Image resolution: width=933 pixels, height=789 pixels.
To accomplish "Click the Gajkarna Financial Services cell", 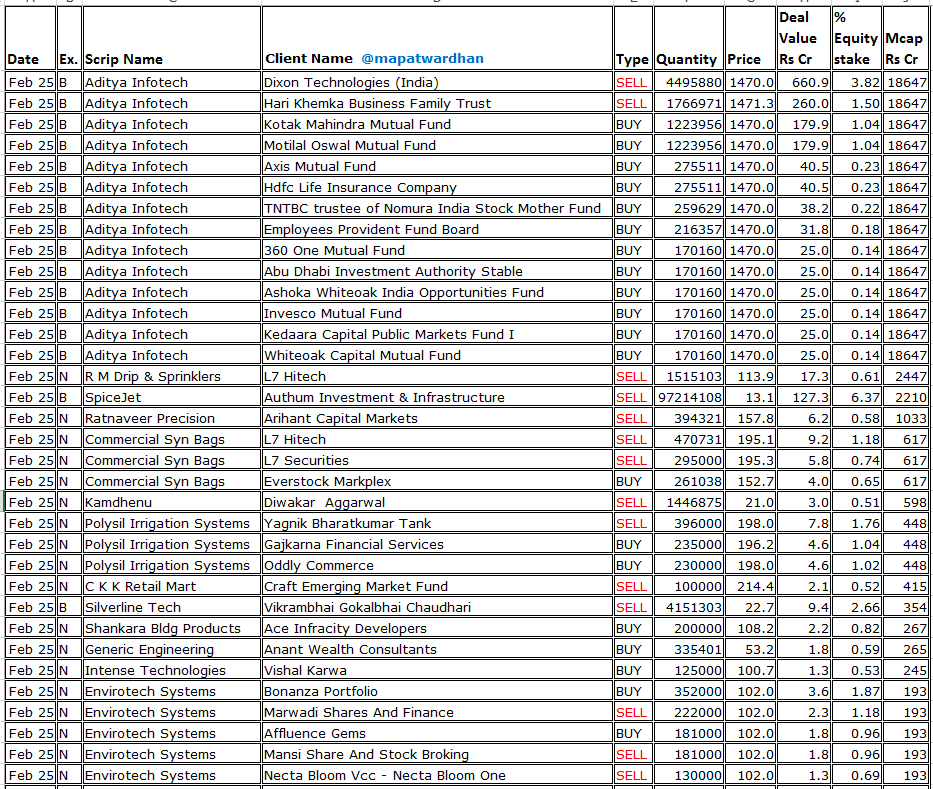I will coord(437,544).
